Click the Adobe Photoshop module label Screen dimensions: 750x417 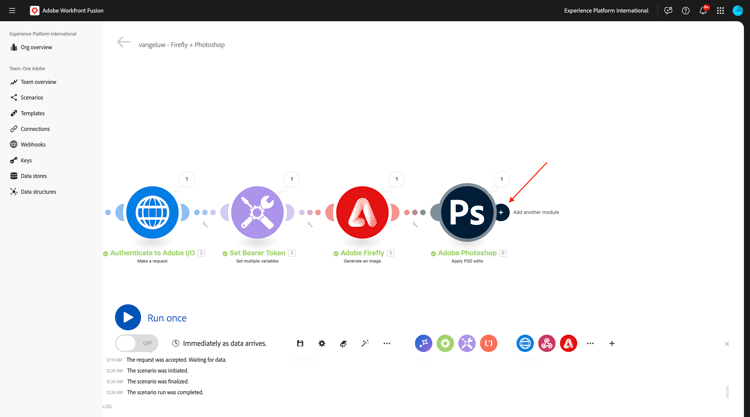pos(467,253)
